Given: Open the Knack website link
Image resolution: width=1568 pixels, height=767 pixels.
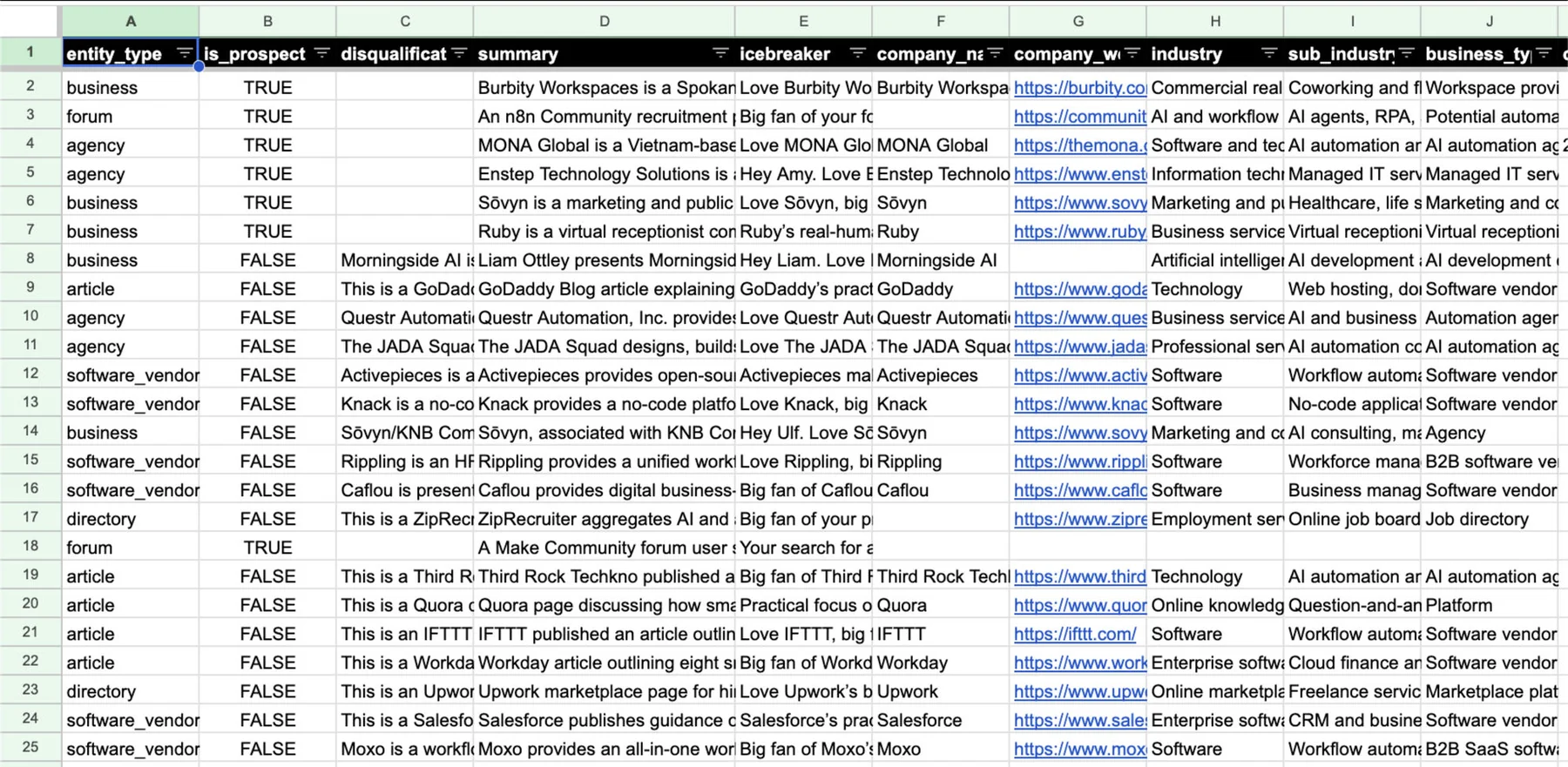Looking at the screenshot, I should click(x=1079, y=403).
